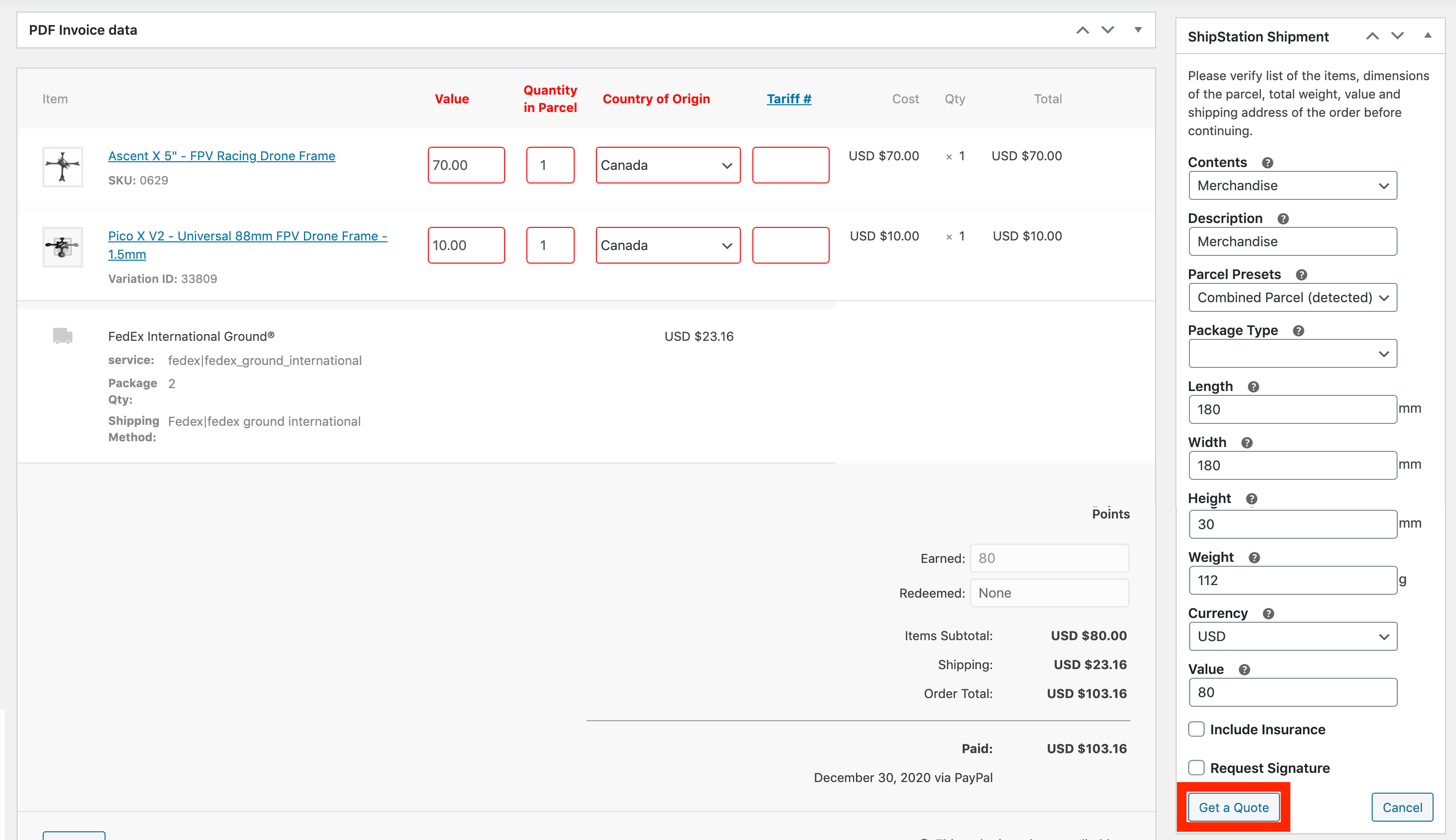Click the Get a Quote button
The image size is (1456, 840).
click(1233, 807)
